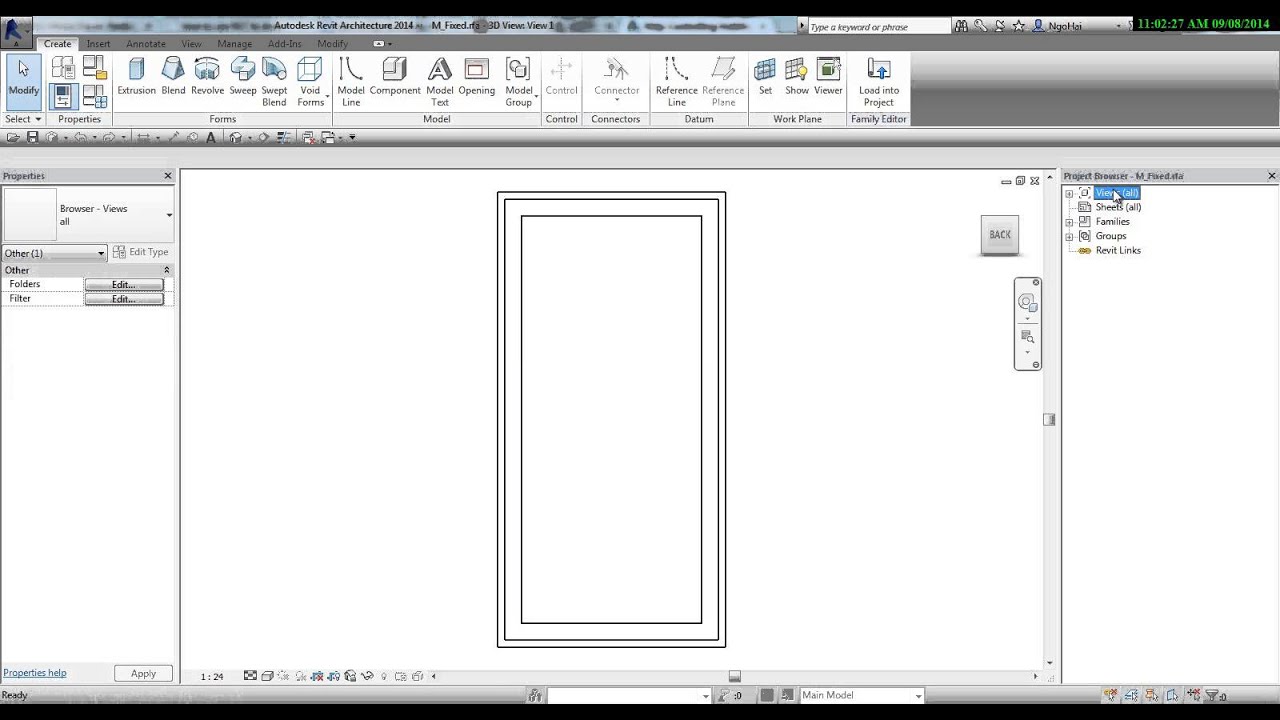Select the Extrusion tool

[x=136, y=77]
